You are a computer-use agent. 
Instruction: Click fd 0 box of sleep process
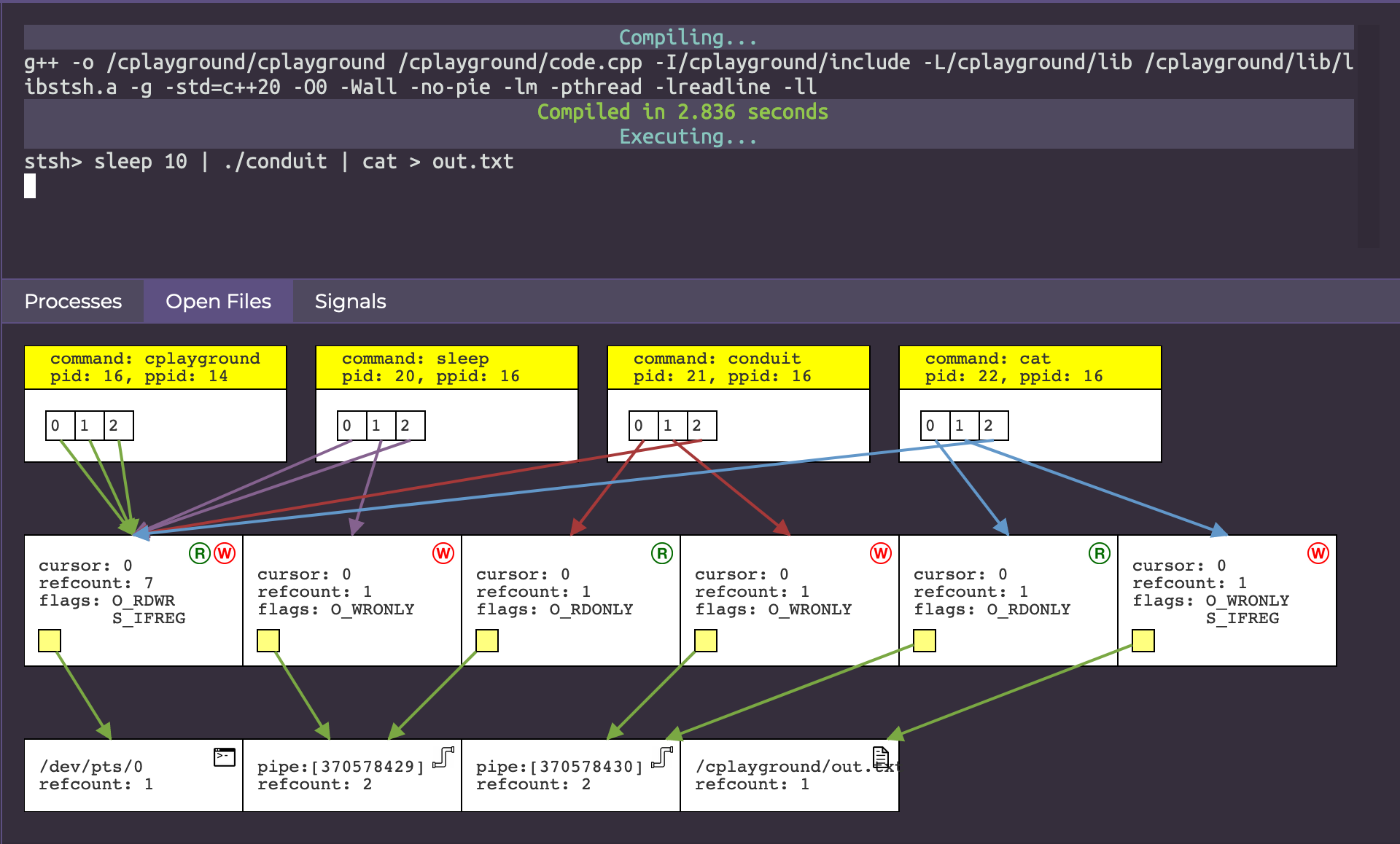351,426
